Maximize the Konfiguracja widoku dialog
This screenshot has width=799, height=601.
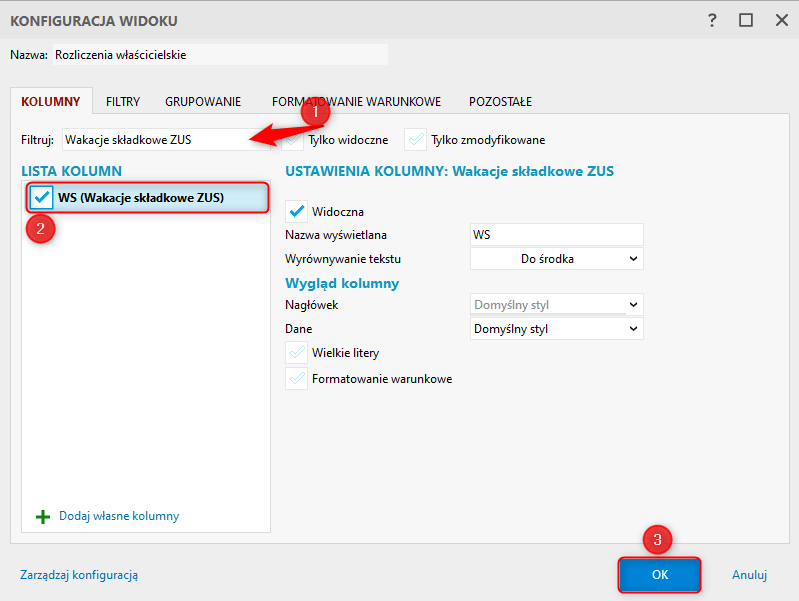click(746, 20)
